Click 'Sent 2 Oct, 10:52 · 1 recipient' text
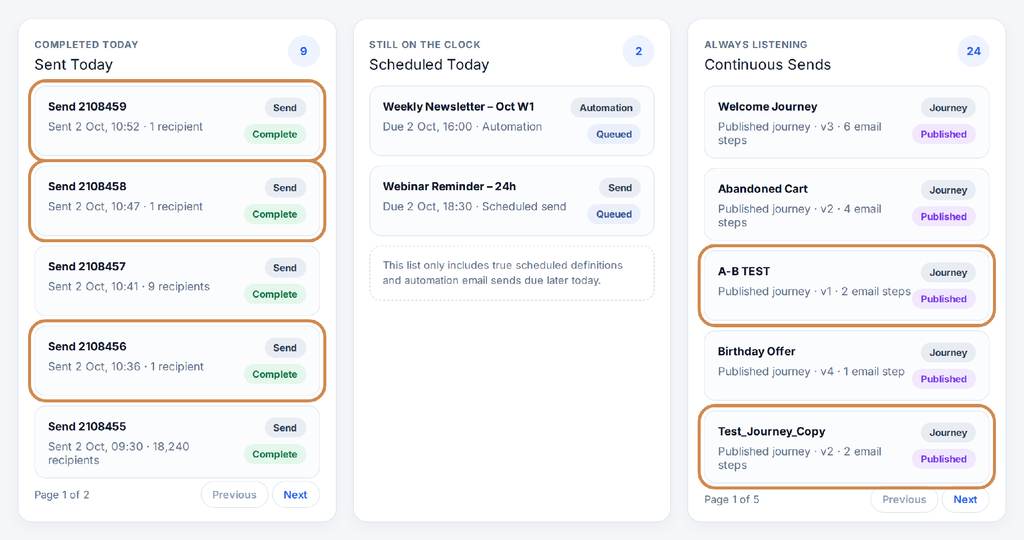 coord(125,127)
